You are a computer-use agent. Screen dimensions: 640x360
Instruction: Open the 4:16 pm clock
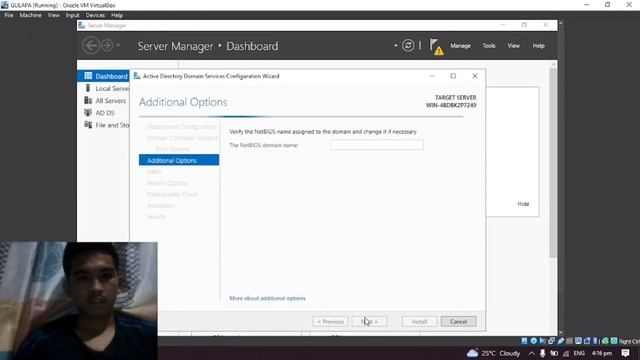tap(602, 353)
